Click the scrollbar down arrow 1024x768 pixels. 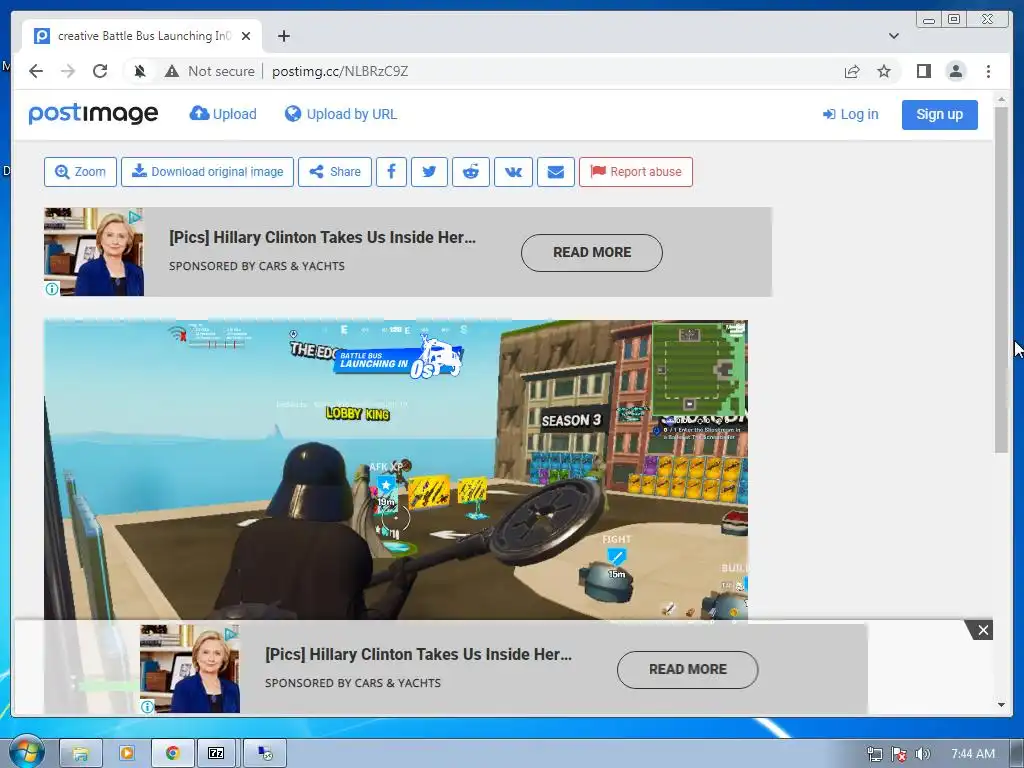pyautogui.click(x=1001, y=705)
